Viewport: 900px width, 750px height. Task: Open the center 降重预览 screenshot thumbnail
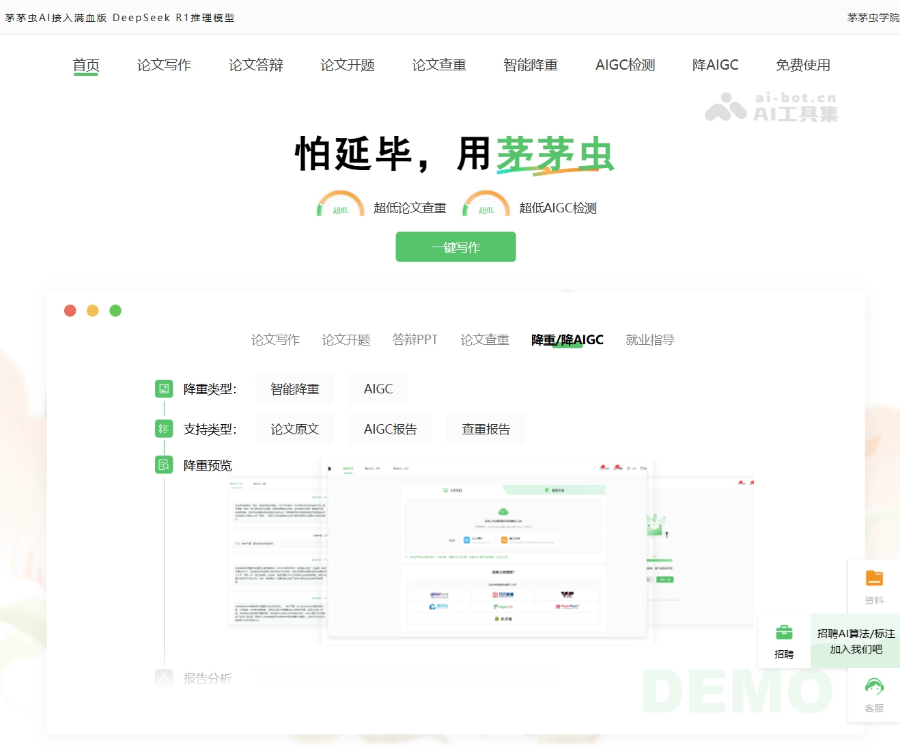[487, 549]
